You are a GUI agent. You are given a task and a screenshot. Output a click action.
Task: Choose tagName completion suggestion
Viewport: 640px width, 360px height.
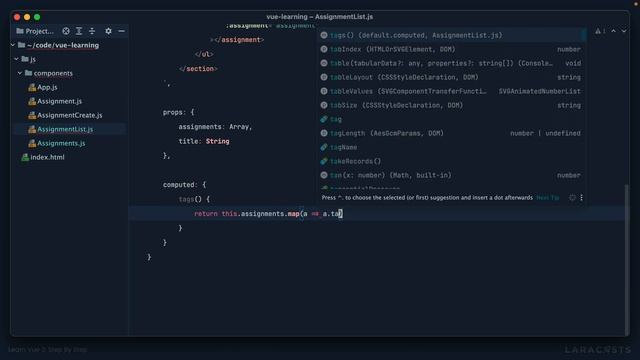click(451, 147)
